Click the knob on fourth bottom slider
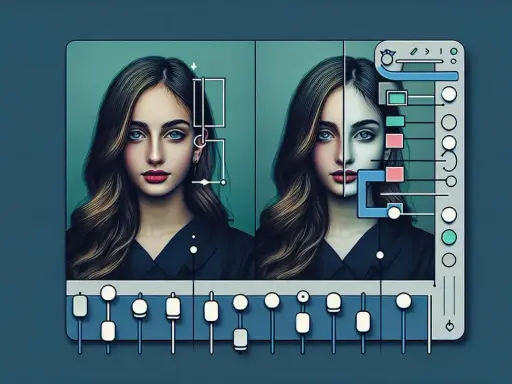 pyautogui.click(x=173, y=307)
